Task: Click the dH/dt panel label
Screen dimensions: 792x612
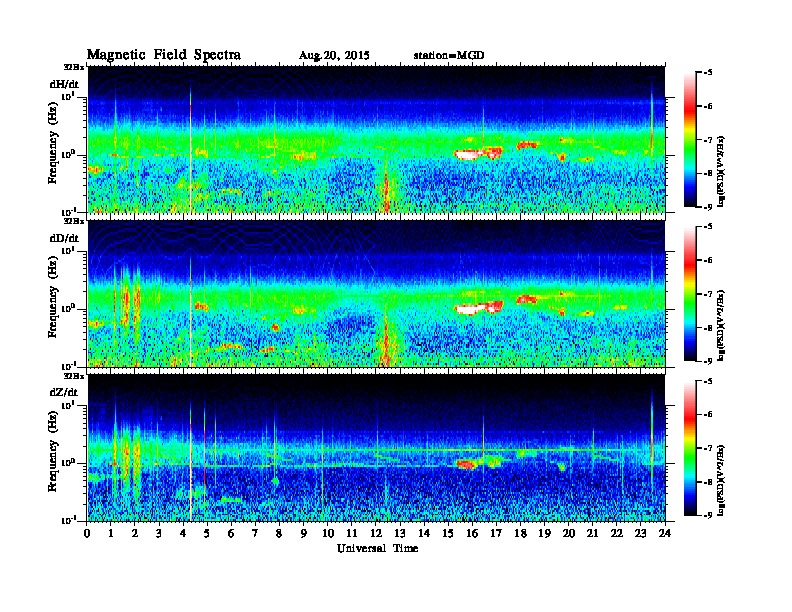Action: pos(64,84)
